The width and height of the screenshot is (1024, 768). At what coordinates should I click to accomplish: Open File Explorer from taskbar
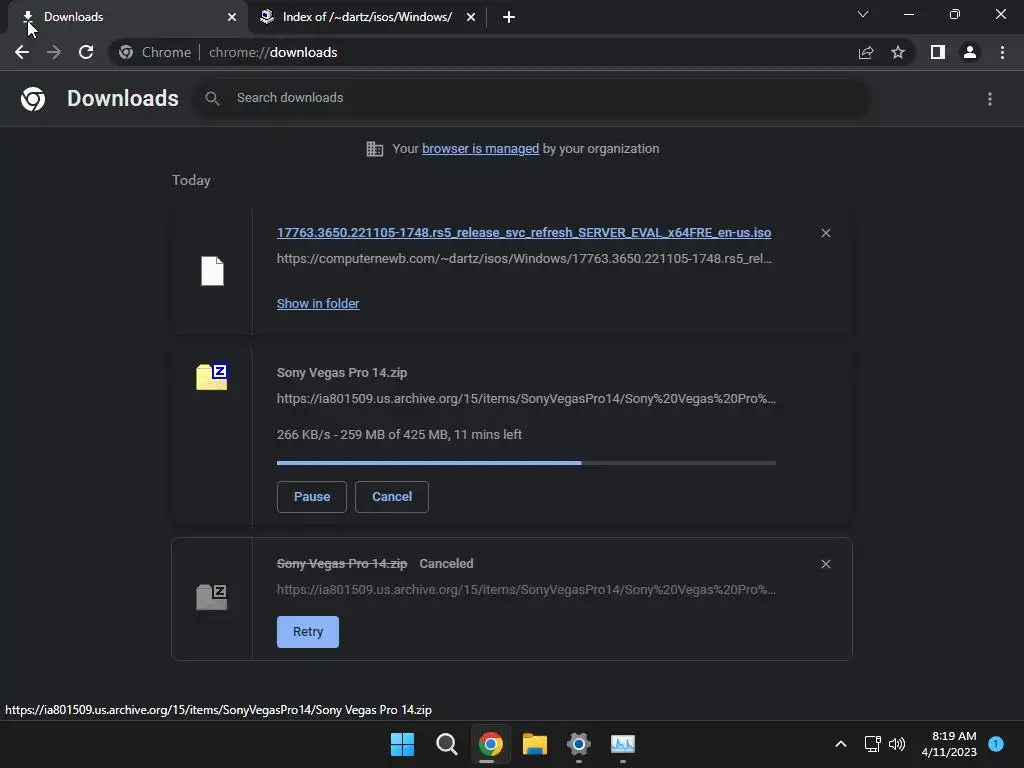pyautogui.click(x=535, y=744)
